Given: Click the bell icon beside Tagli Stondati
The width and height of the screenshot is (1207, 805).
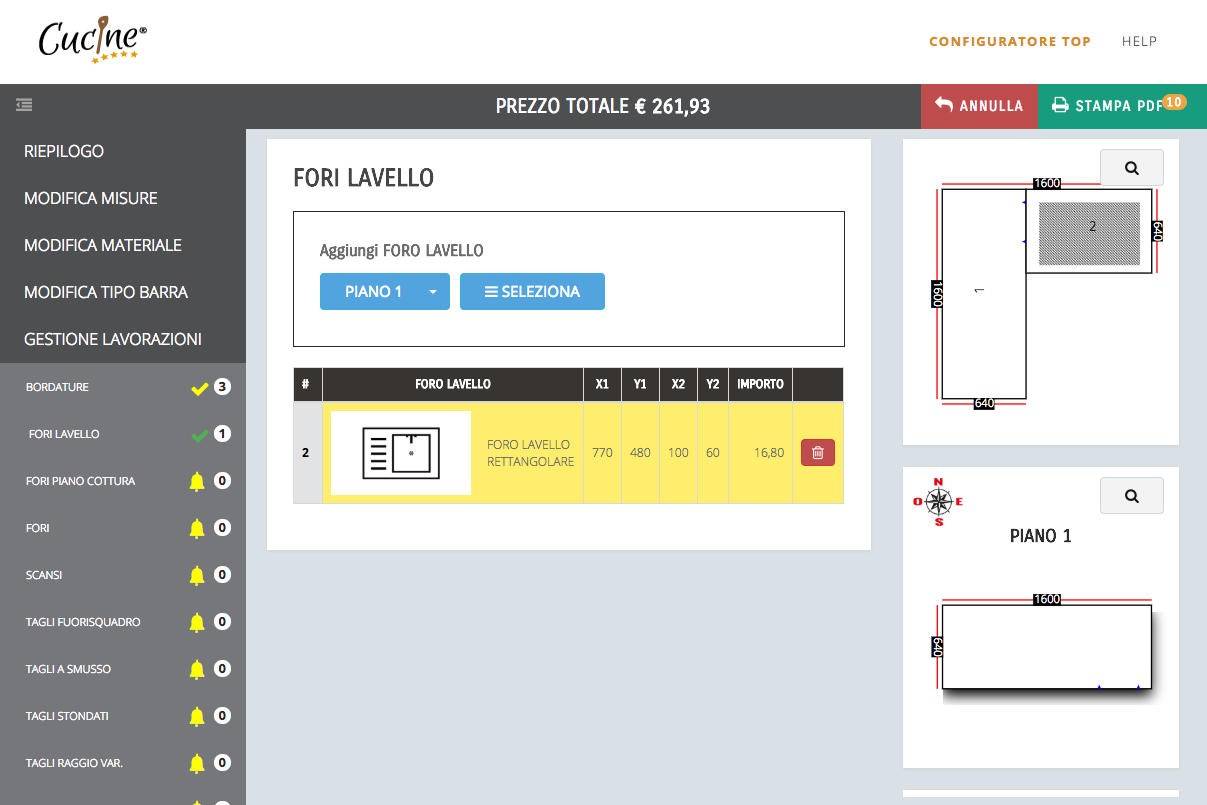Looking at the screenshot, I should (197, 716).
